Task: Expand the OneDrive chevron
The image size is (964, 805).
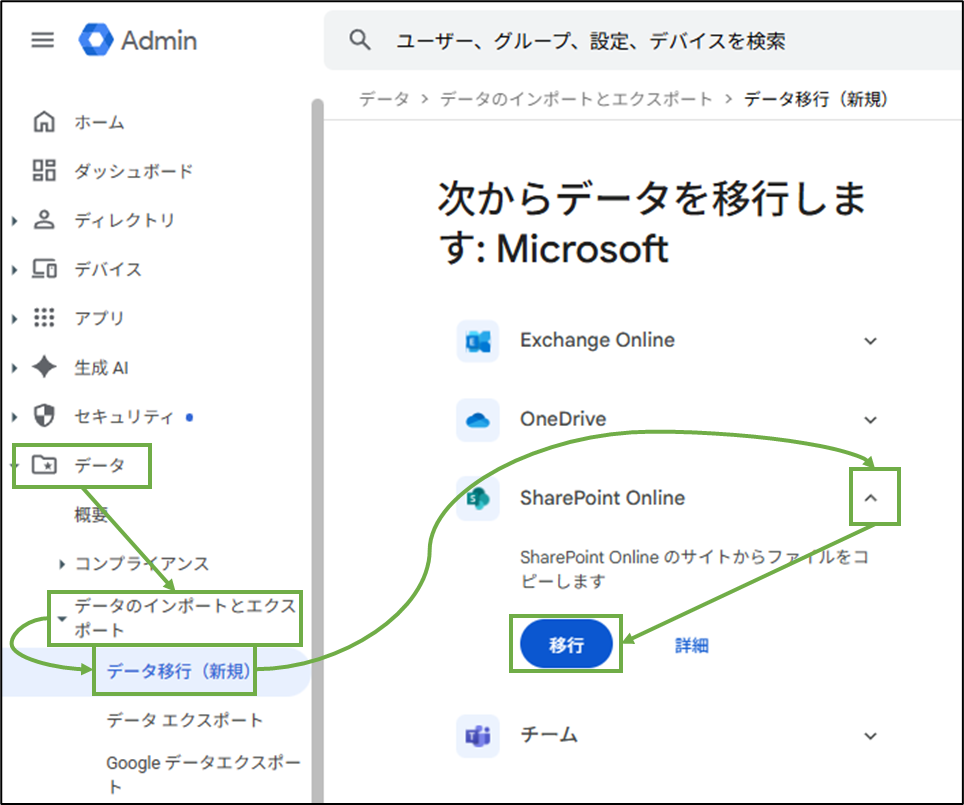Action: click(x=871, y=420)
